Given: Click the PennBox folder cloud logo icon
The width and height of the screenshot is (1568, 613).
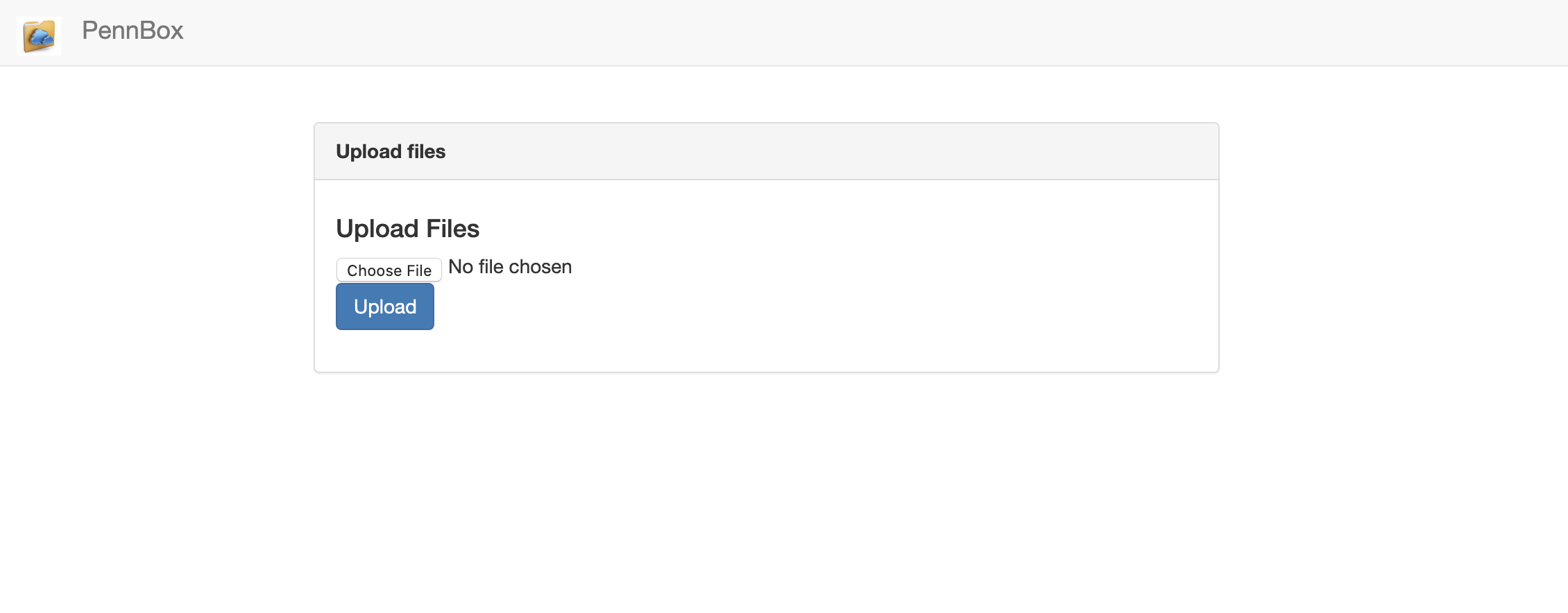Looking at the screenshot, I should pos(39,36).
